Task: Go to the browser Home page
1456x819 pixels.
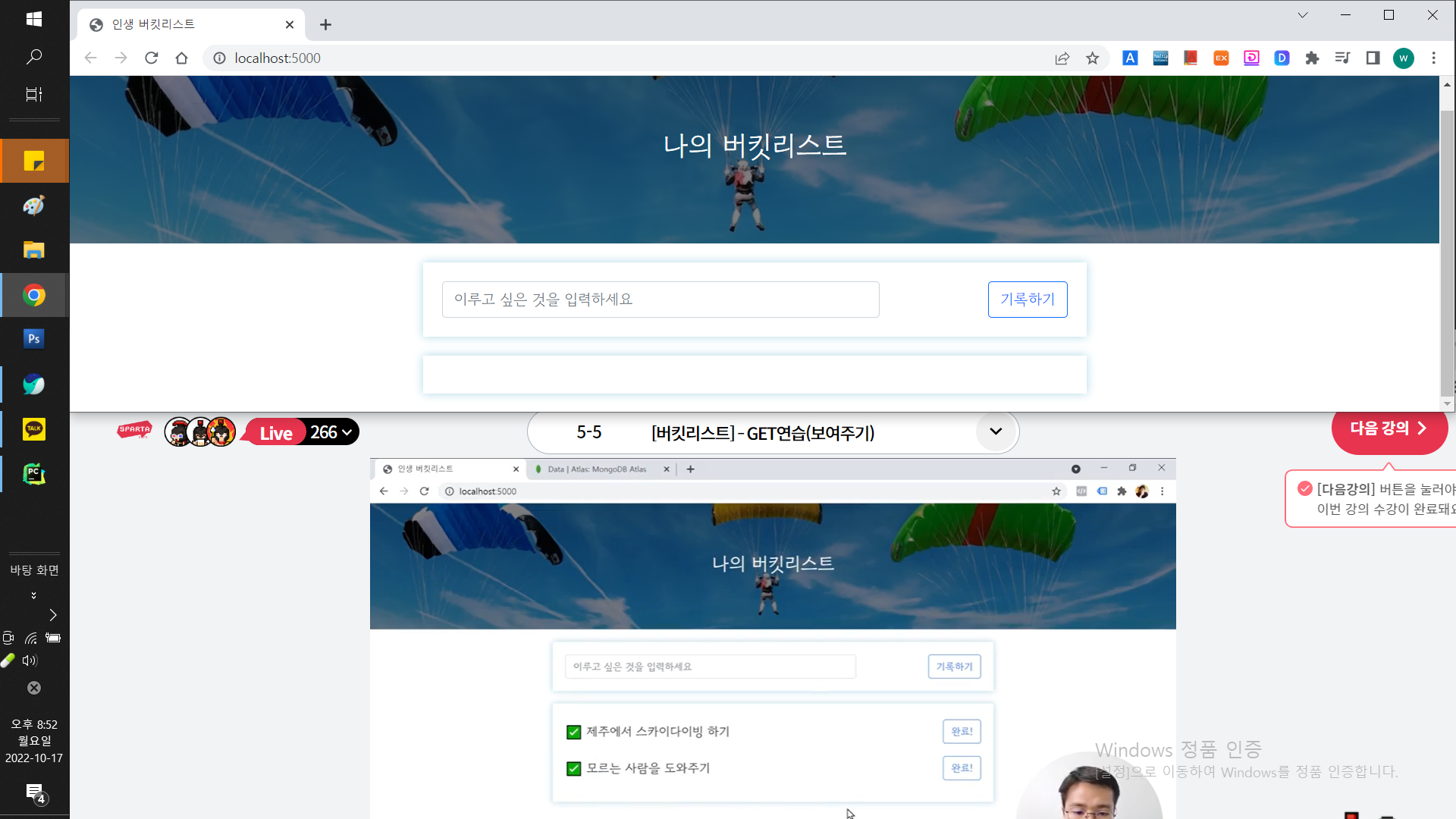Action: pyautogui.click(x=181, y=58)
